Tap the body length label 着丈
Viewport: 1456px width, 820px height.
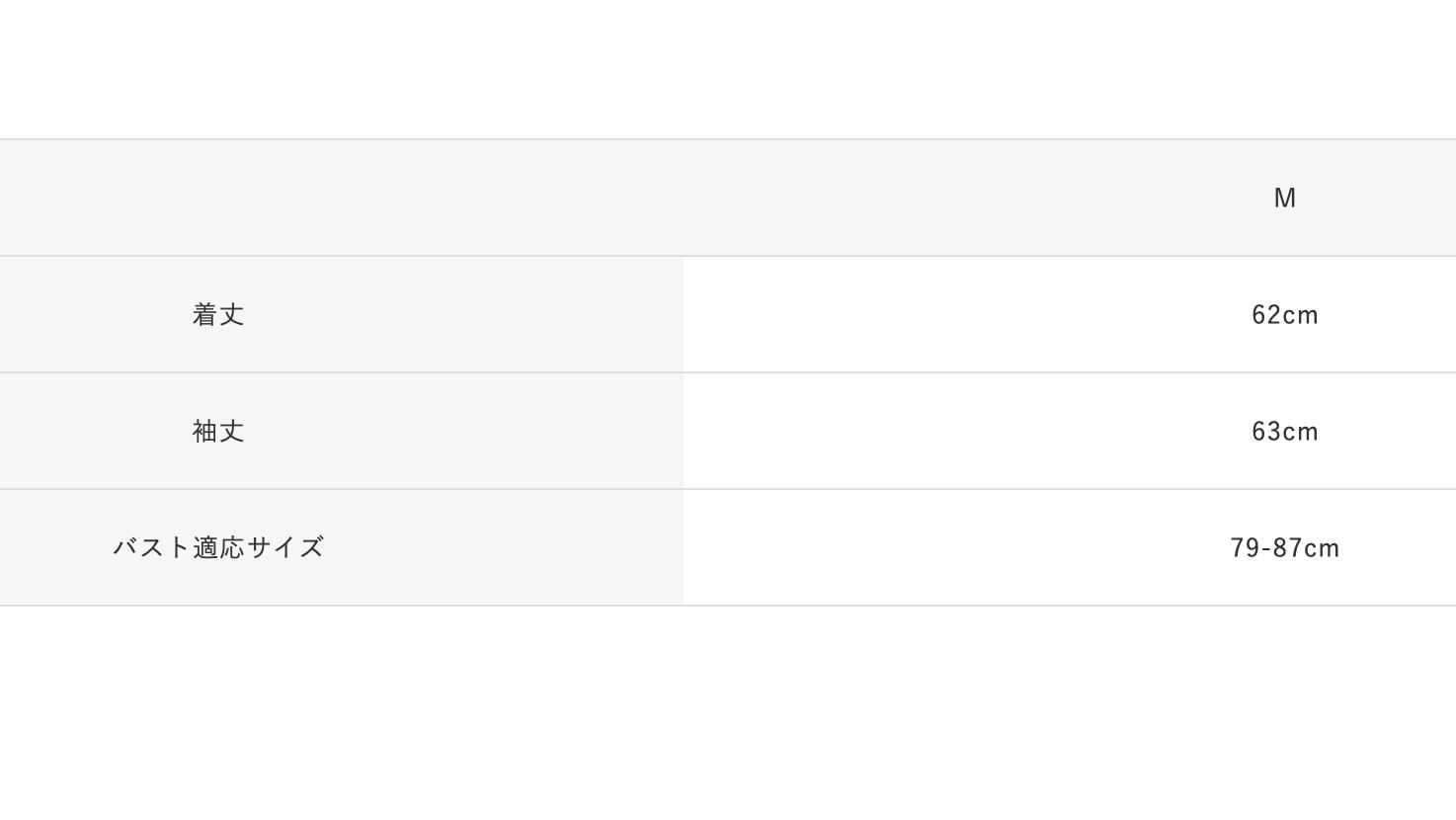(218, 314)
